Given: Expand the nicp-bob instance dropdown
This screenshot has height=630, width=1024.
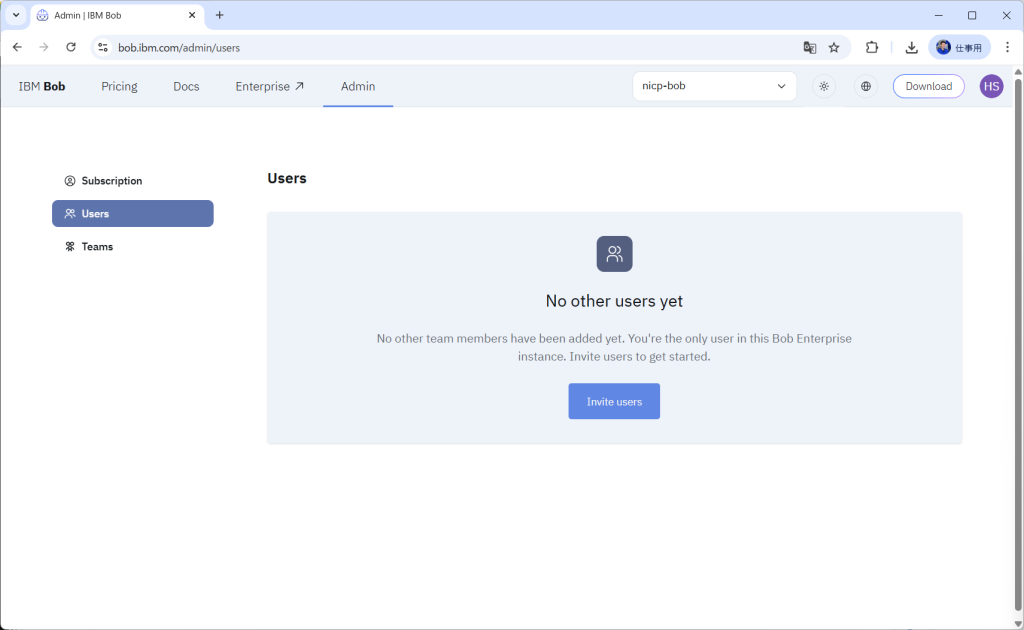Looking at the screenshot, I should 714,86.
